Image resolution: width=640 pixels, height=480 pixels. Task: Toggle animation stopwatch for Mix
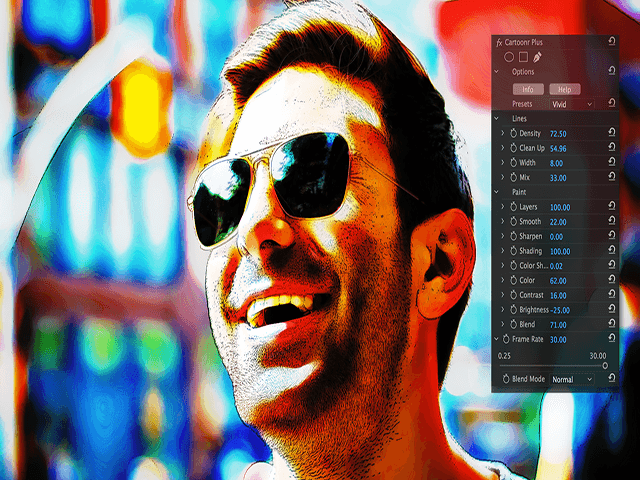[513, 178]
